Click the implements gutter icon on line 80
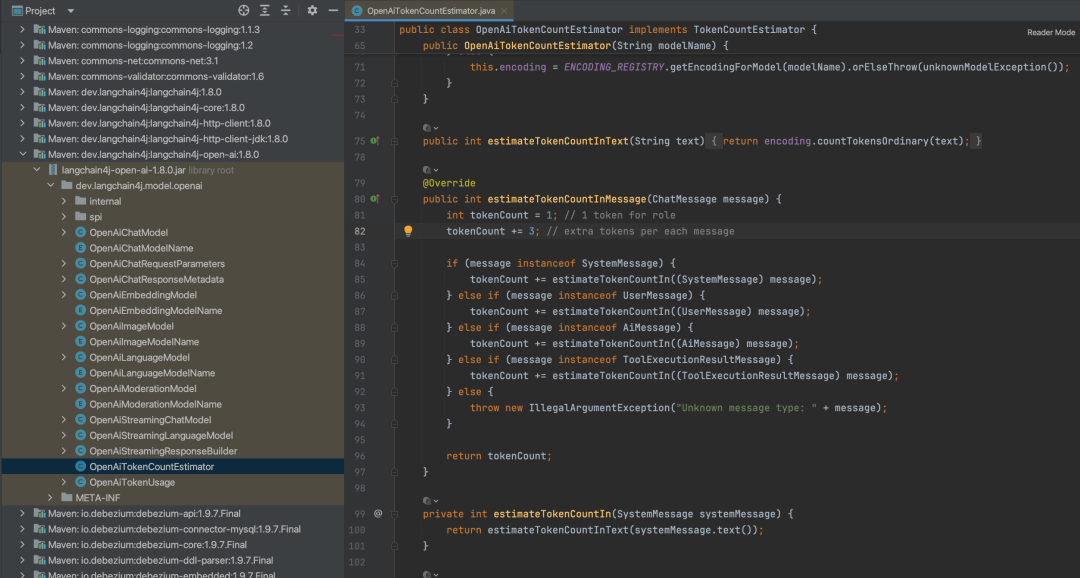The width and height of the screenshot is (1080, 578). point(375,199)
